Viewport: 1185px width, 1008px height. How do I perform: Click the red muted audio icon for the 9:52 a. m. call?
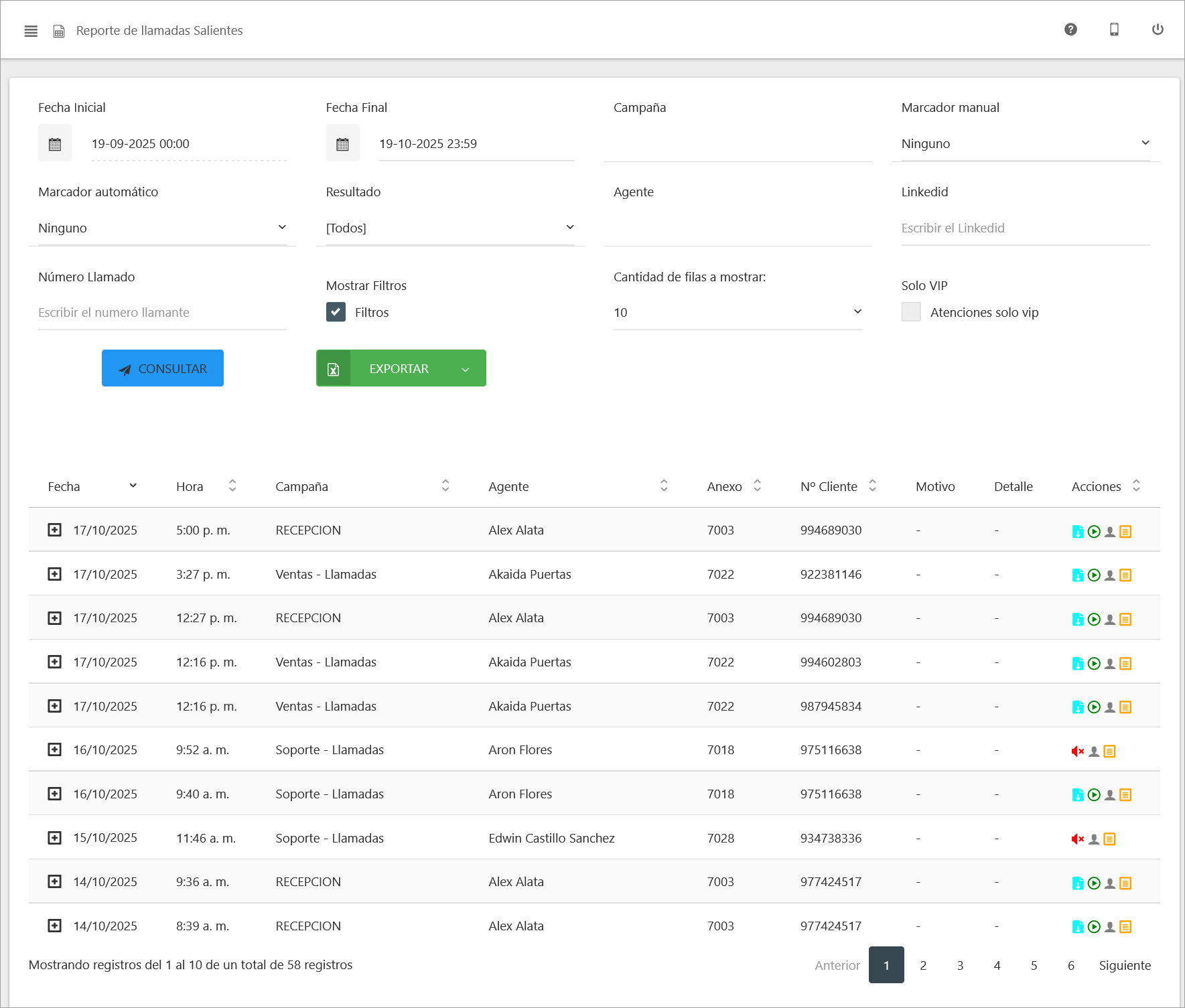[x=1077, y=751]
